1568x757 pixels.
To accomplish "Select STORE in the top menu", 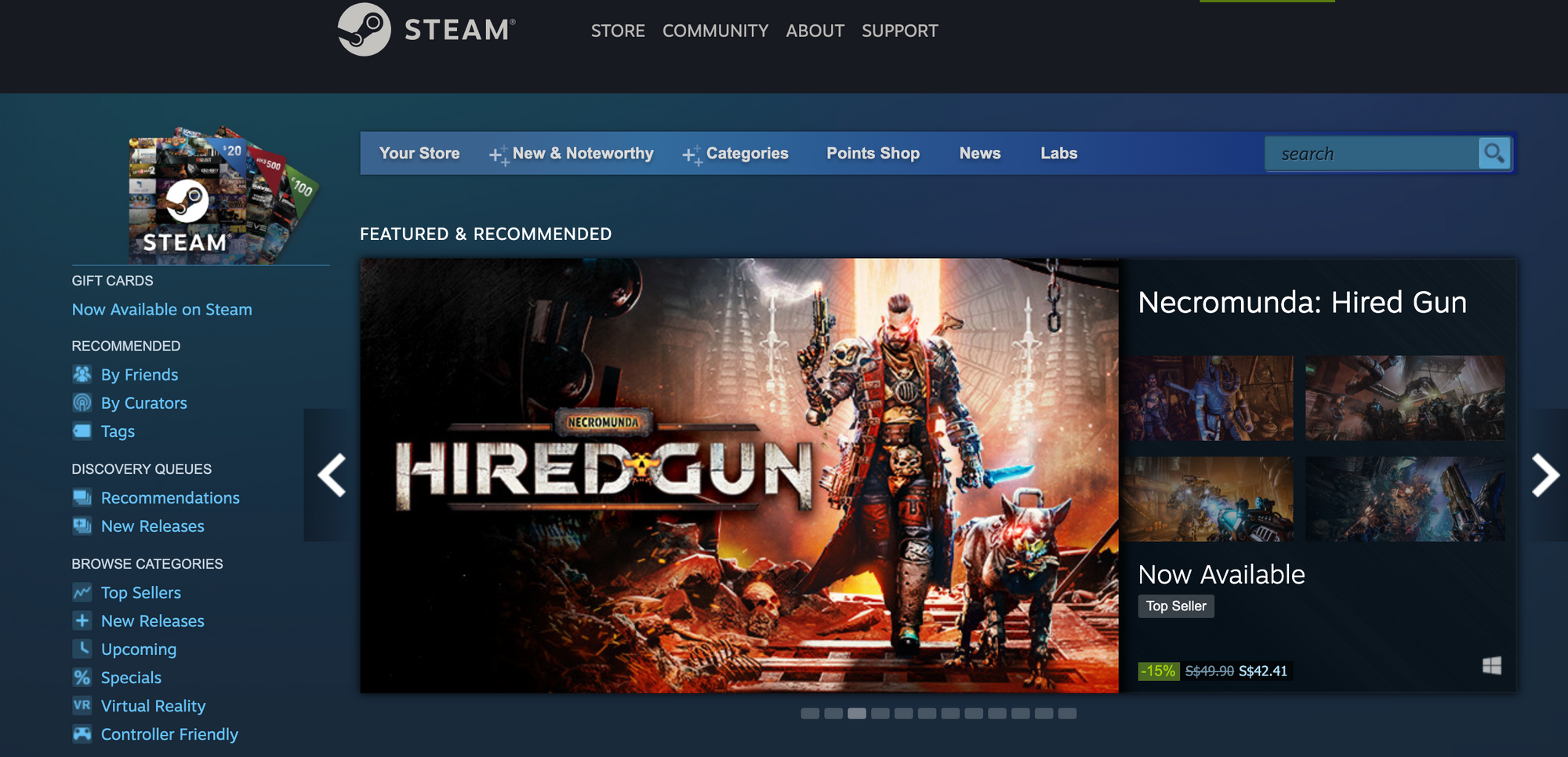I will pyautogui.click(x=618, y=31).
